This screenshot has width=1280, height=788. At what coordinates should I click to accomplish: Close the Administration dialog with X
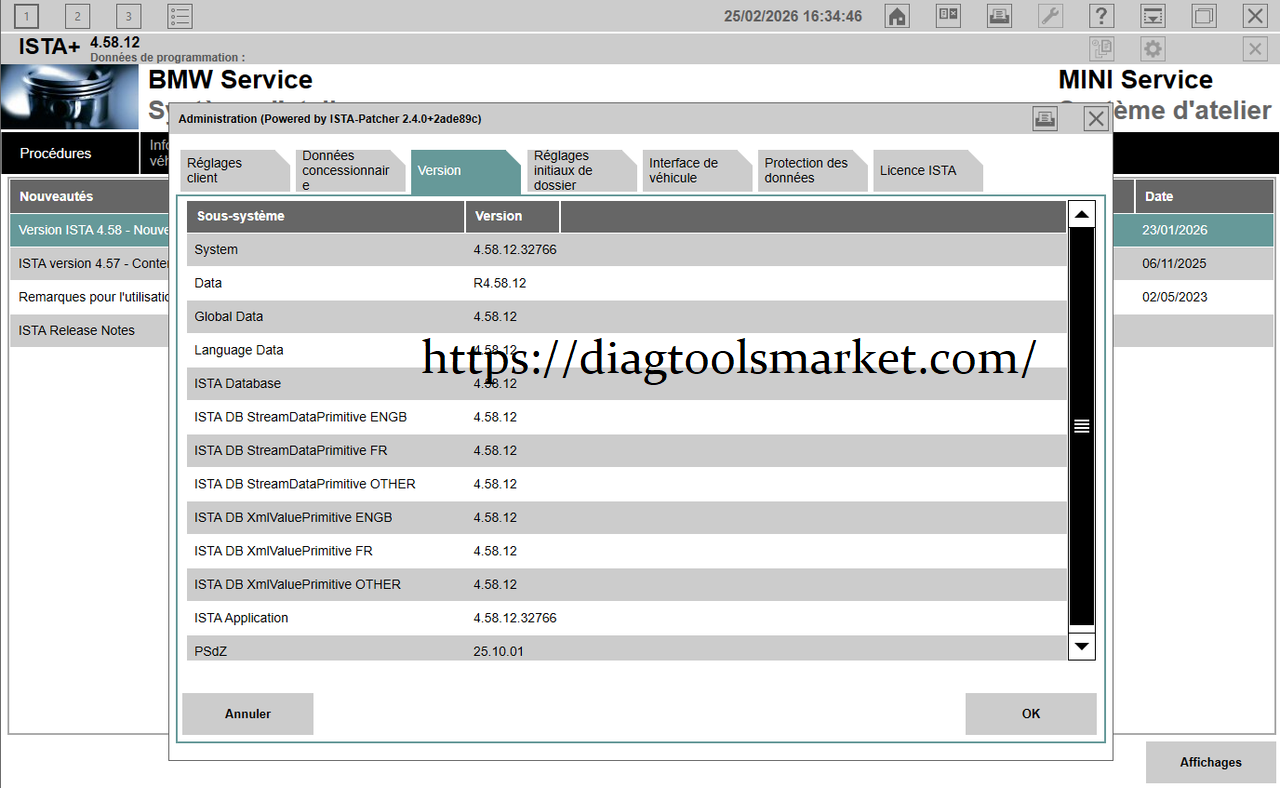[x=1096, y=119]
